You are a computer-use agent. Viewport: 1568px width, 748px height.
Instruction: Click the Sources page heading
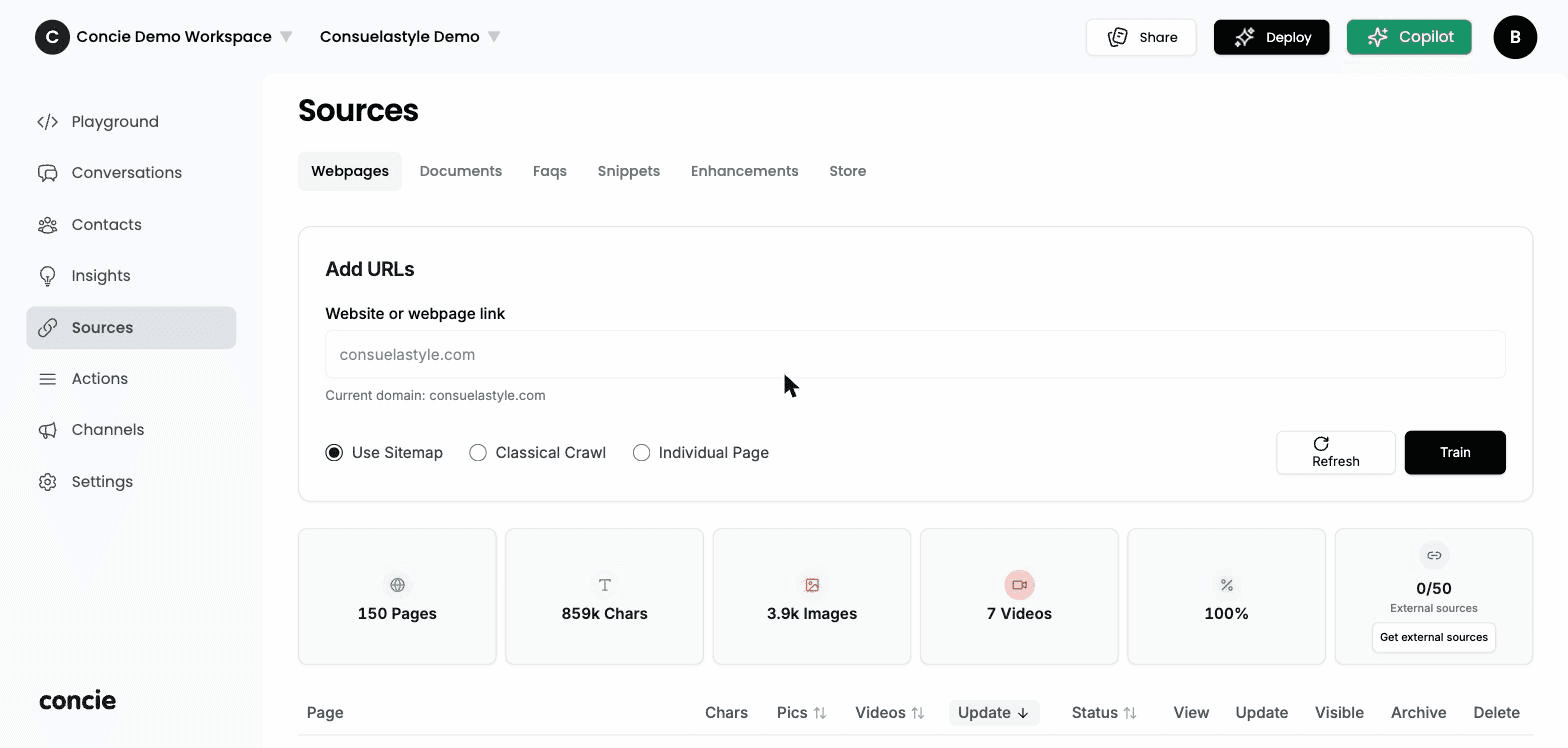(x=358, y=110)
